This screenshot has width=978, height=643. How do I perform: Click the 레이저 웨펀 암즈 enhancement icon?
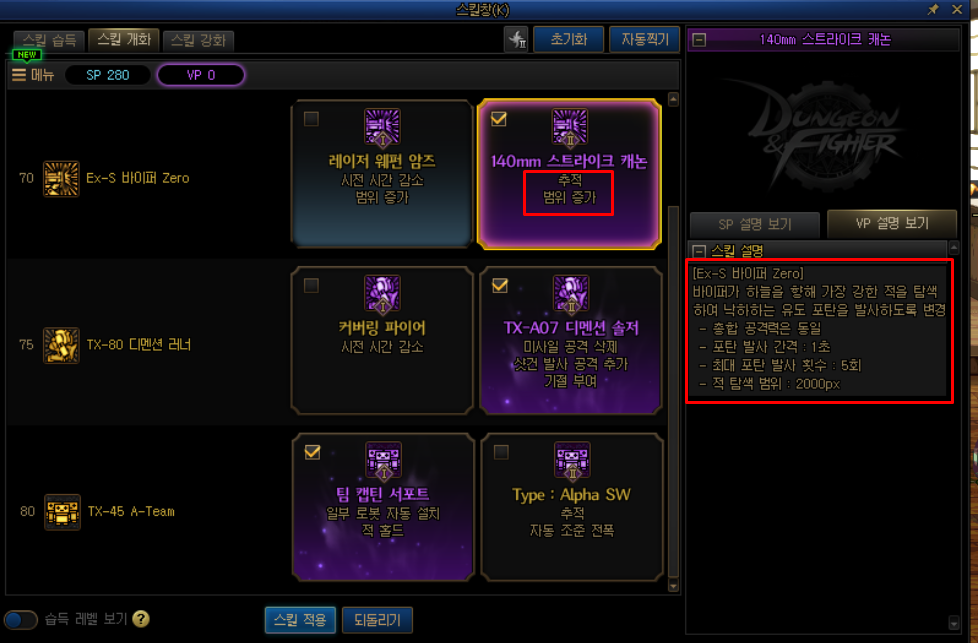[x=382, y=127]
